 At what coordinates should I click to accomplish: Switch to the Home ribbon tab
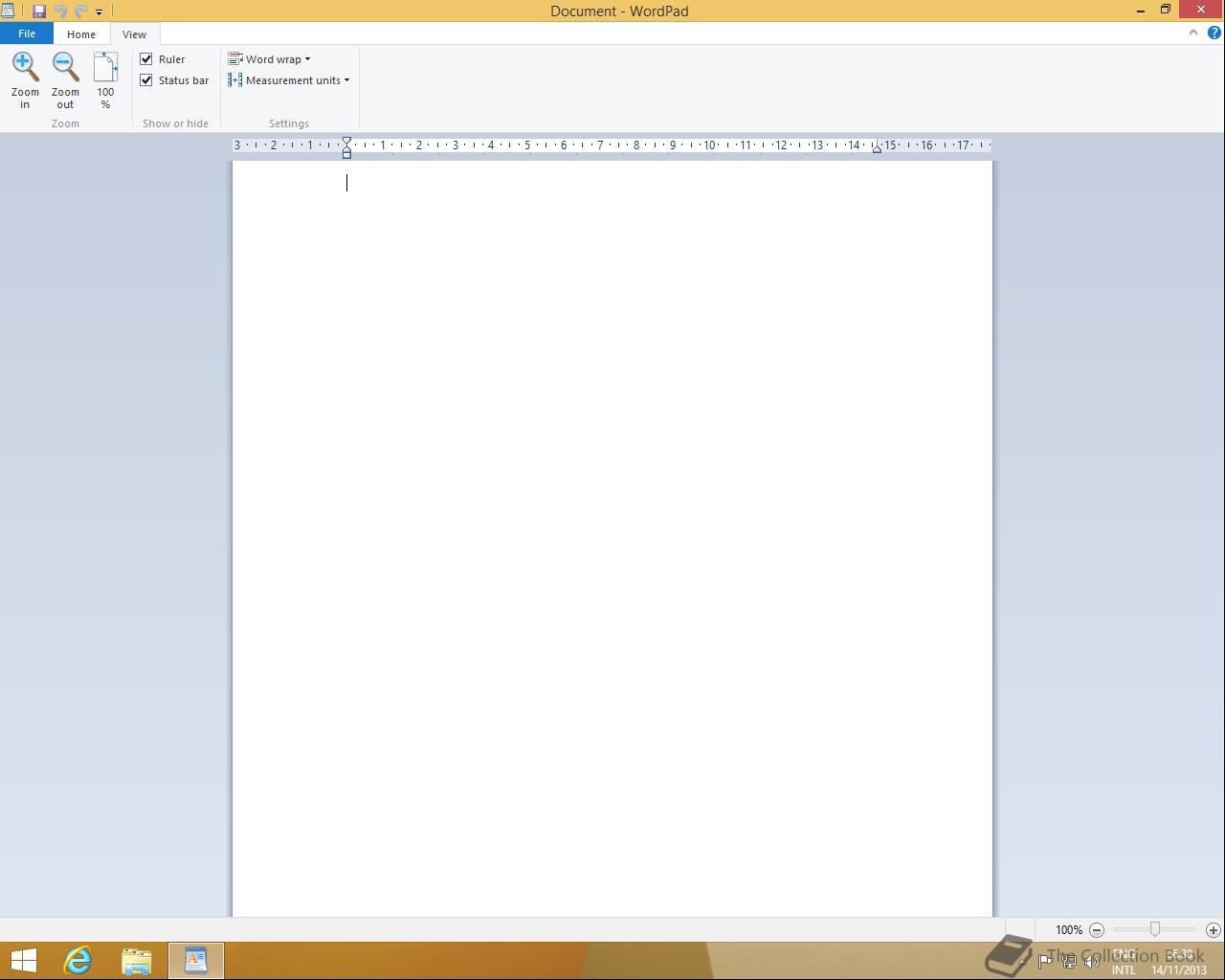(81, 34)
